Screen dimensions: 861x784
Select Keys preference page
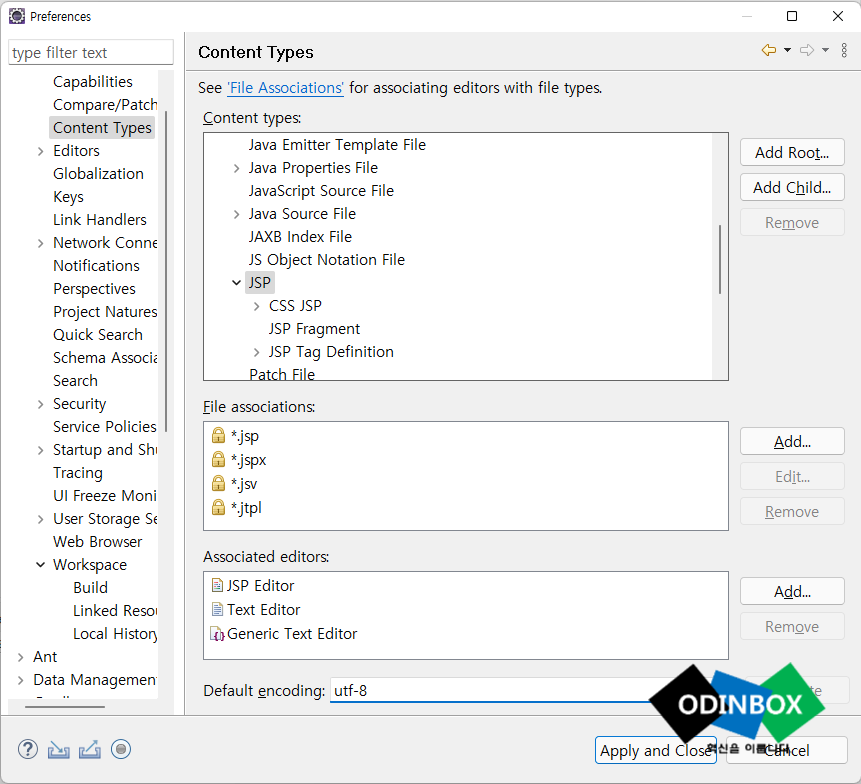point(68,197)
